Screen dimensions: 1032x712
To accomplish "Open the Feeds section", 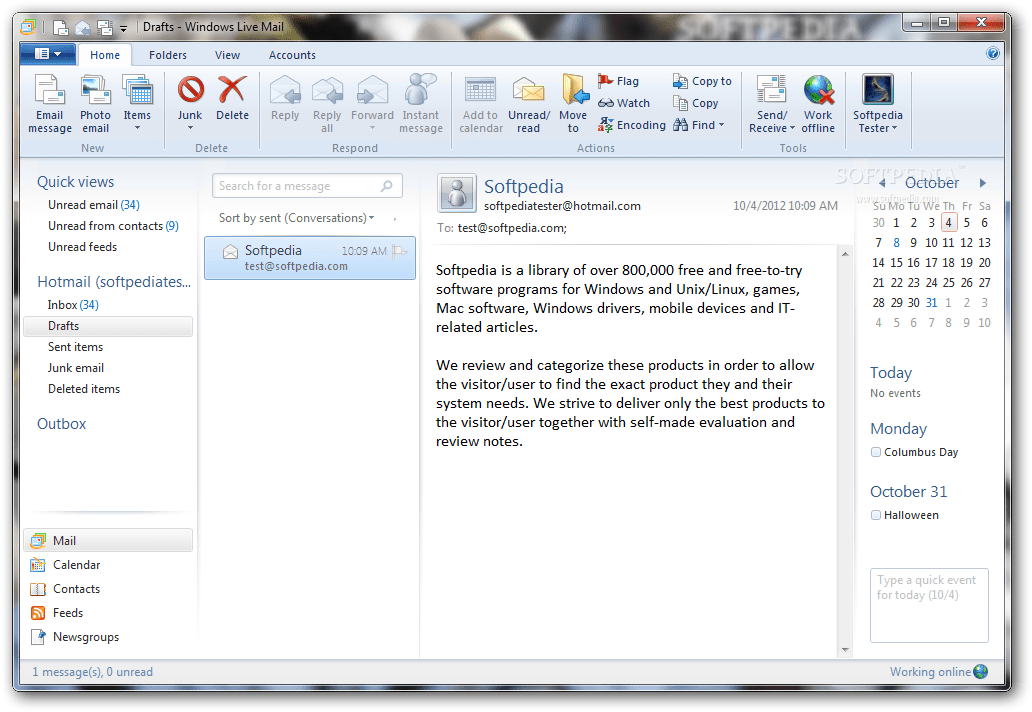I will (57, 613).
